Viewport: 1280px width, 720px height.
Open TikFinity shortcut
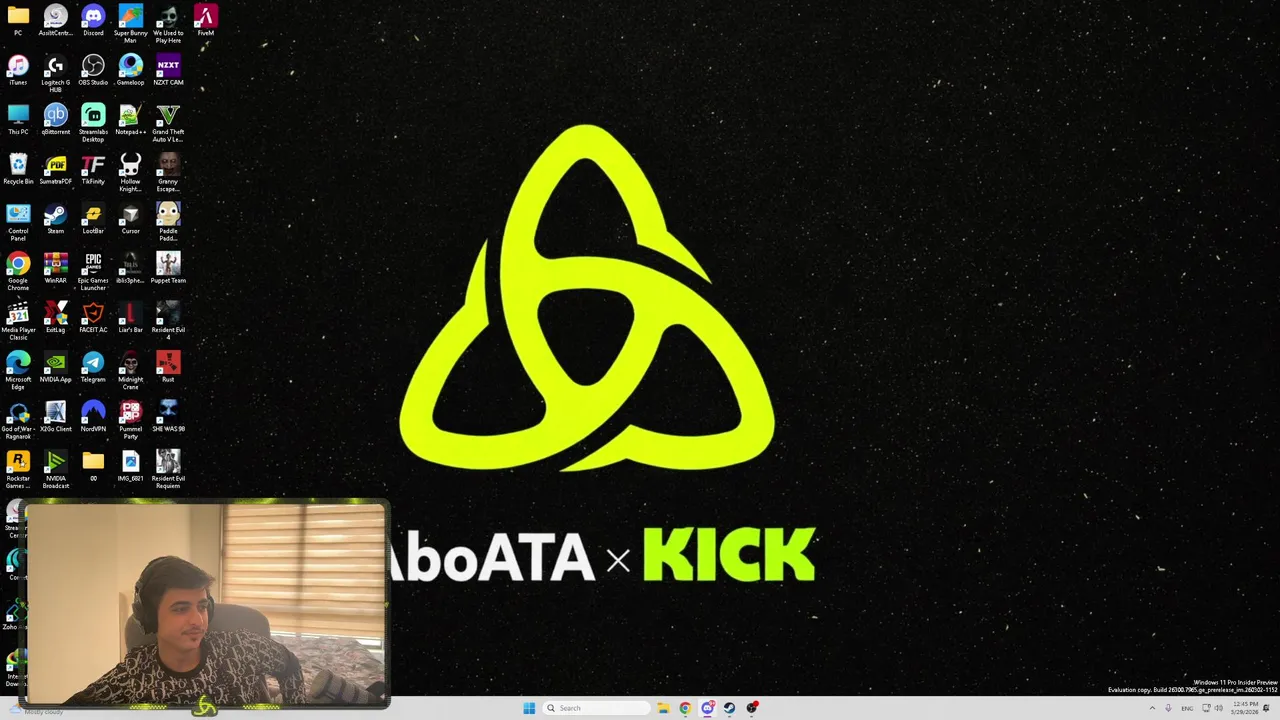click(93, 169)
